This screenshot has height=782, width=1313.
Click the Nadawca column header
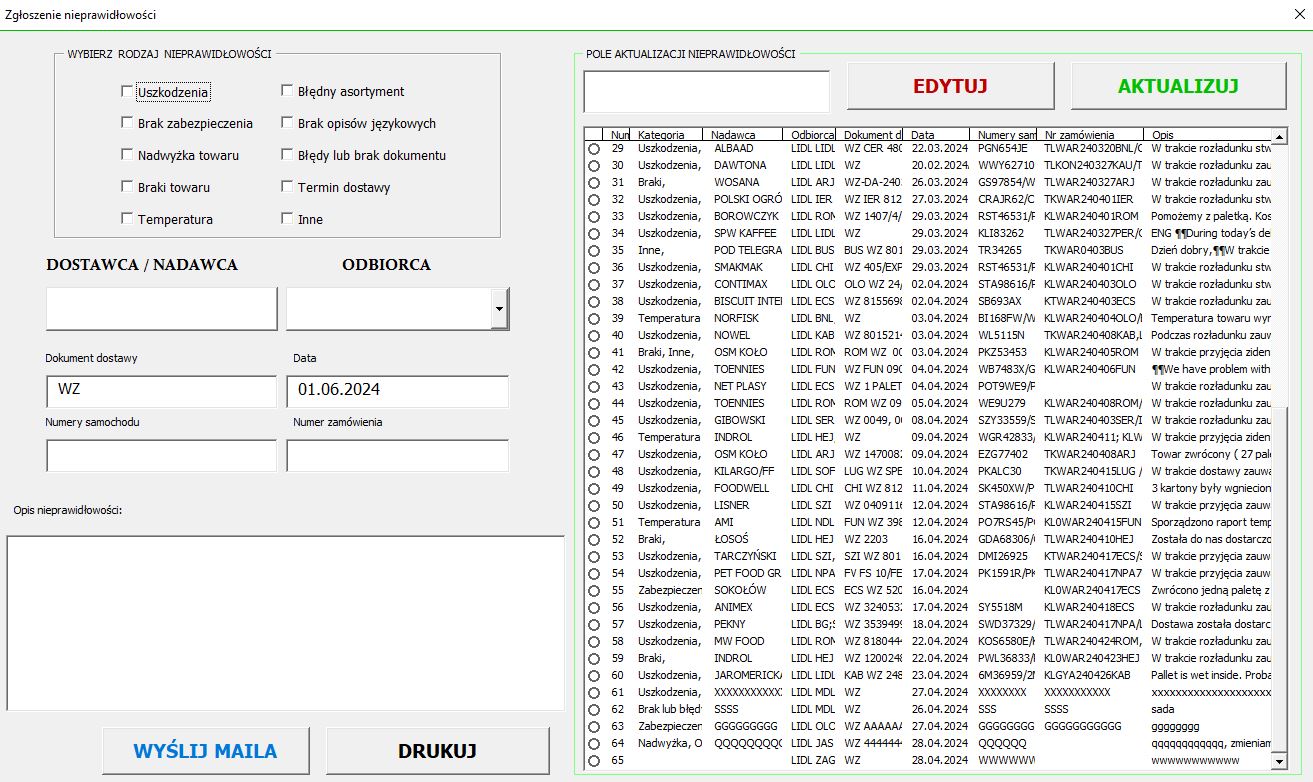pos(743,134)
